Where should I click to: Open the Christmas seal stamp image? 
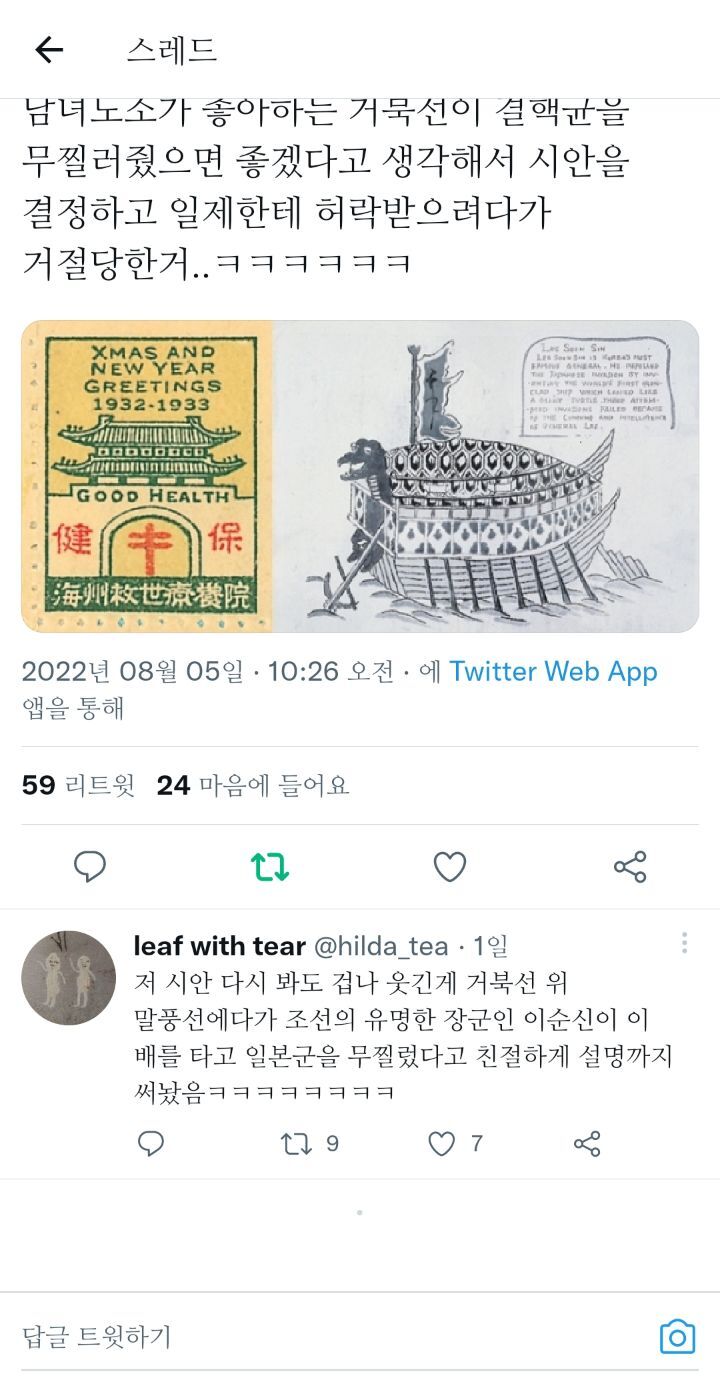coord(147,476)
